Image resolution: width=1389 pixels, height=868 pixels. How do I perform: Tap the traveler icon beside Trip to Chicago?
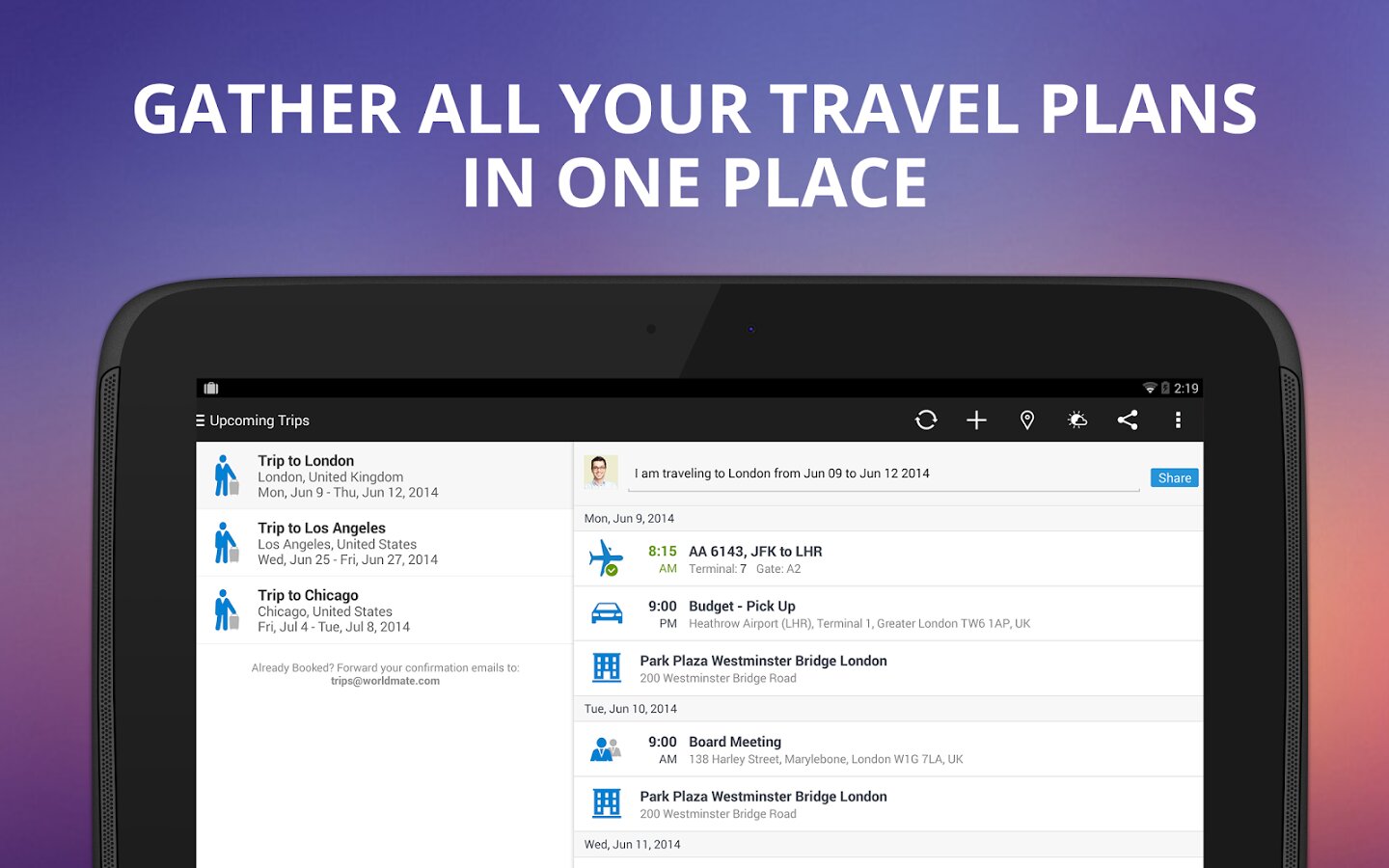coord(226,610)
